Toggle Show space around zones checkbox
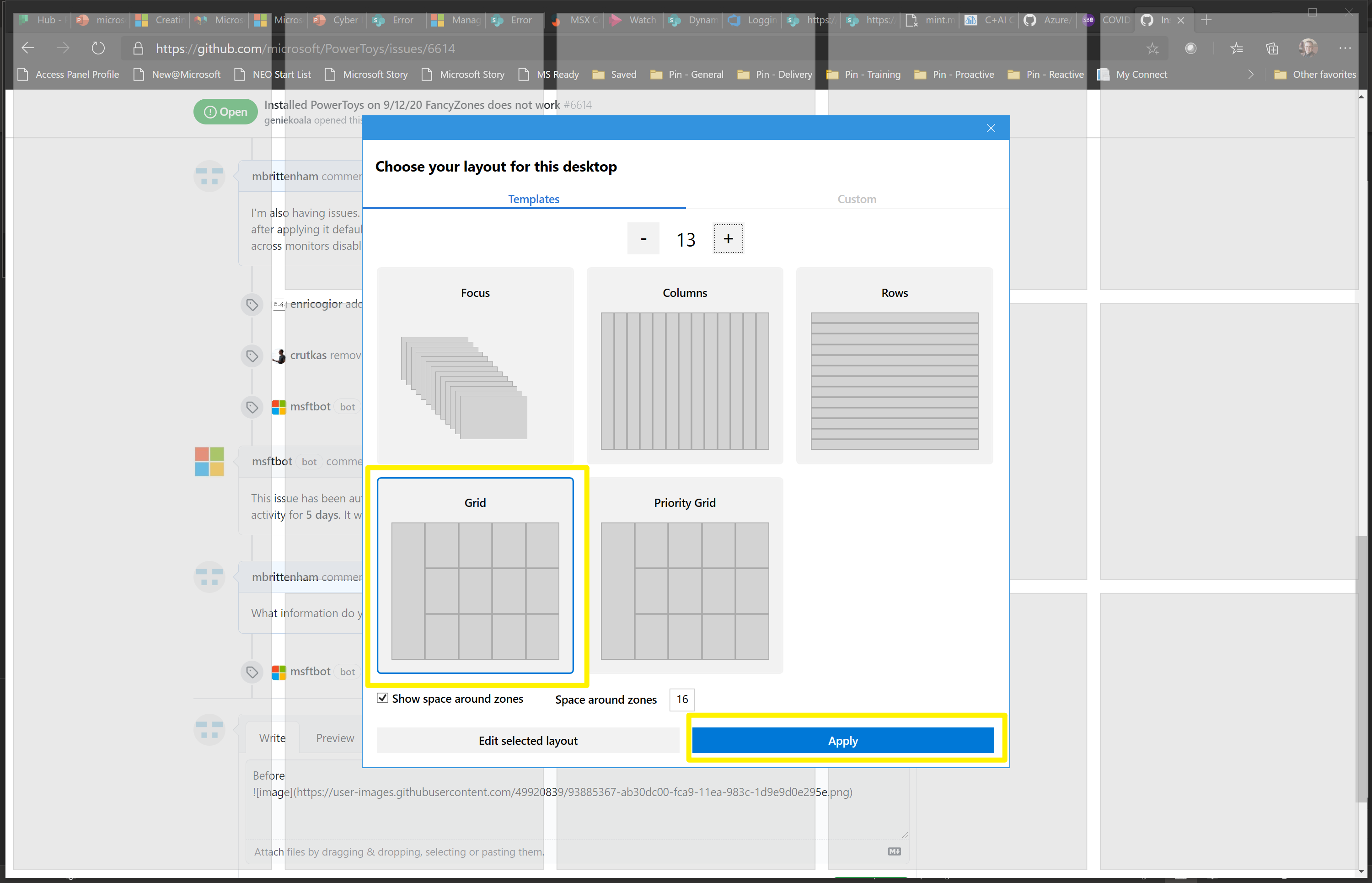 click(x=382, y=698)
